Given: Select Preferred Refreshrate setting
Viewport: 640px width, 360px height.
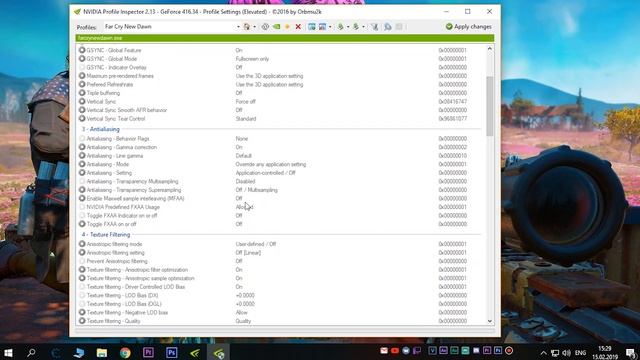Looking at the screenshot, I should click(280, 84).
